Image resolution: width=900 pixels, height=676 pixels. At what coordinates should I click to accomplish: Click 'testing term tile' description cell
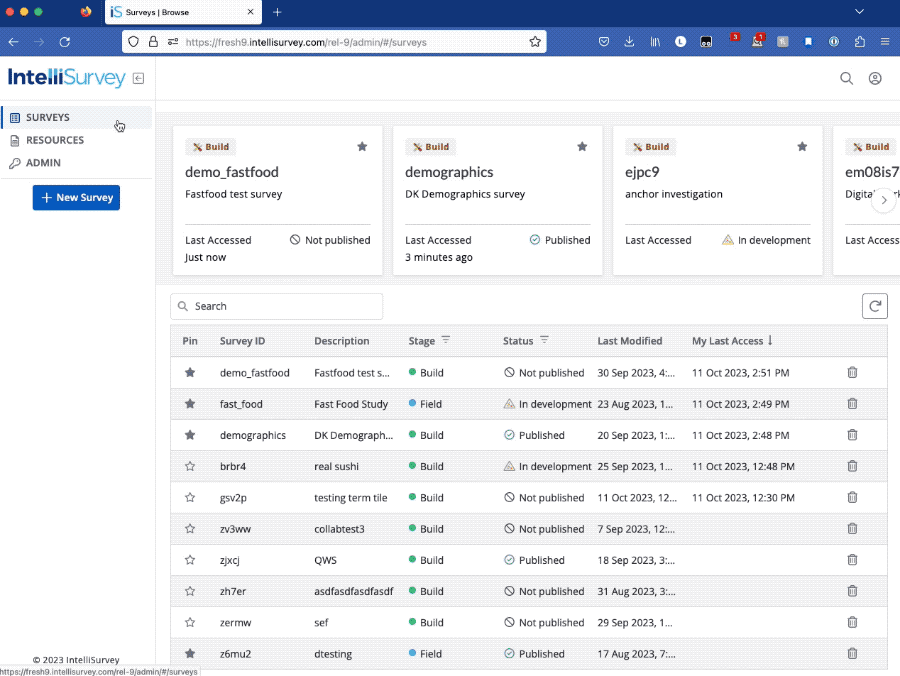coord(351,498)
